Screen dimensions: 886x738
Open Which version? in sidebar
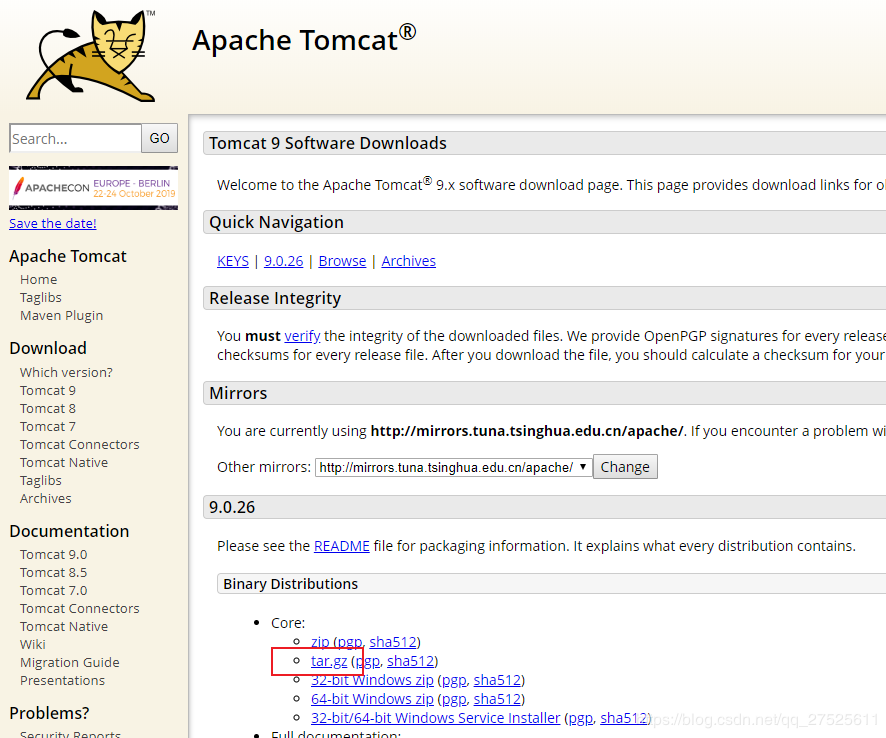tap(66, 373)
